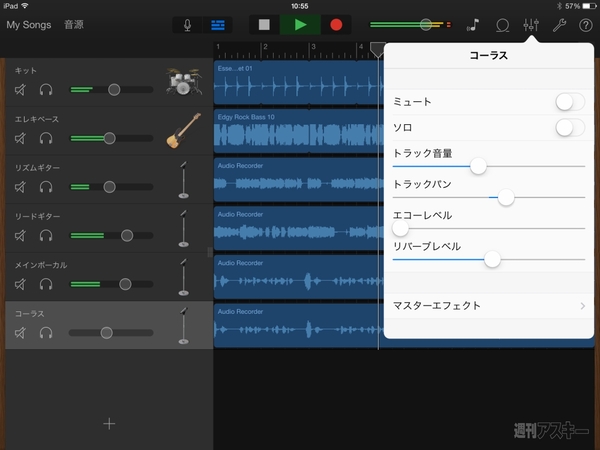
Task: Adjust the リバーブレベル slider knob
Action: tap(491, 259)
